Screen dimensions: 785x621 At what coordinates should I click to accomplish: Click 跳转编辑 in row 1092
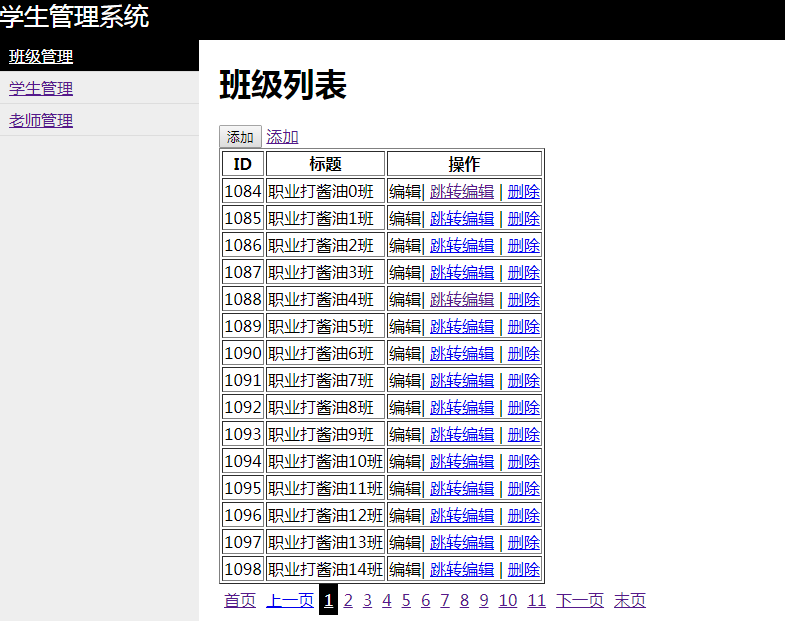tap(462, 408)
